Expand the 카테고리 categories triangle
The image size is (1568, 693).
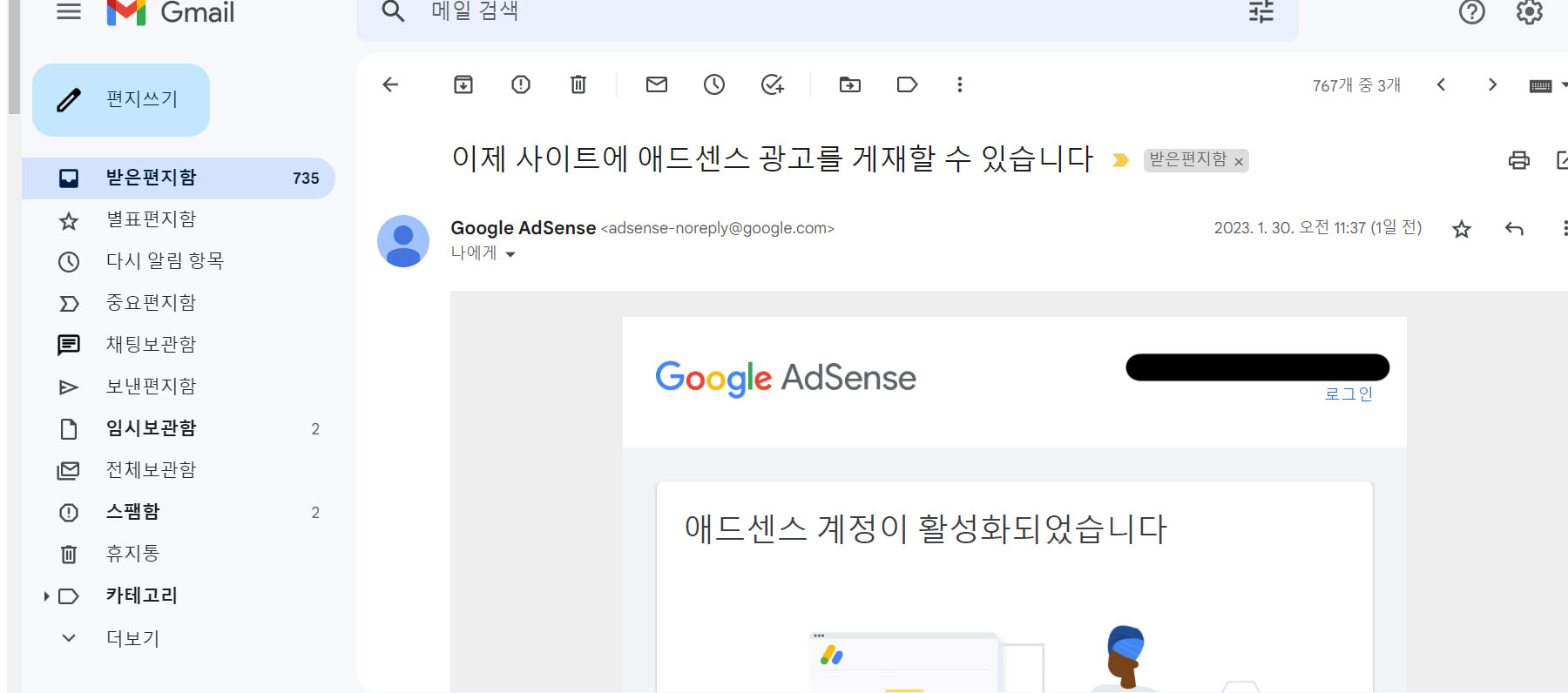tap(46, 596)
